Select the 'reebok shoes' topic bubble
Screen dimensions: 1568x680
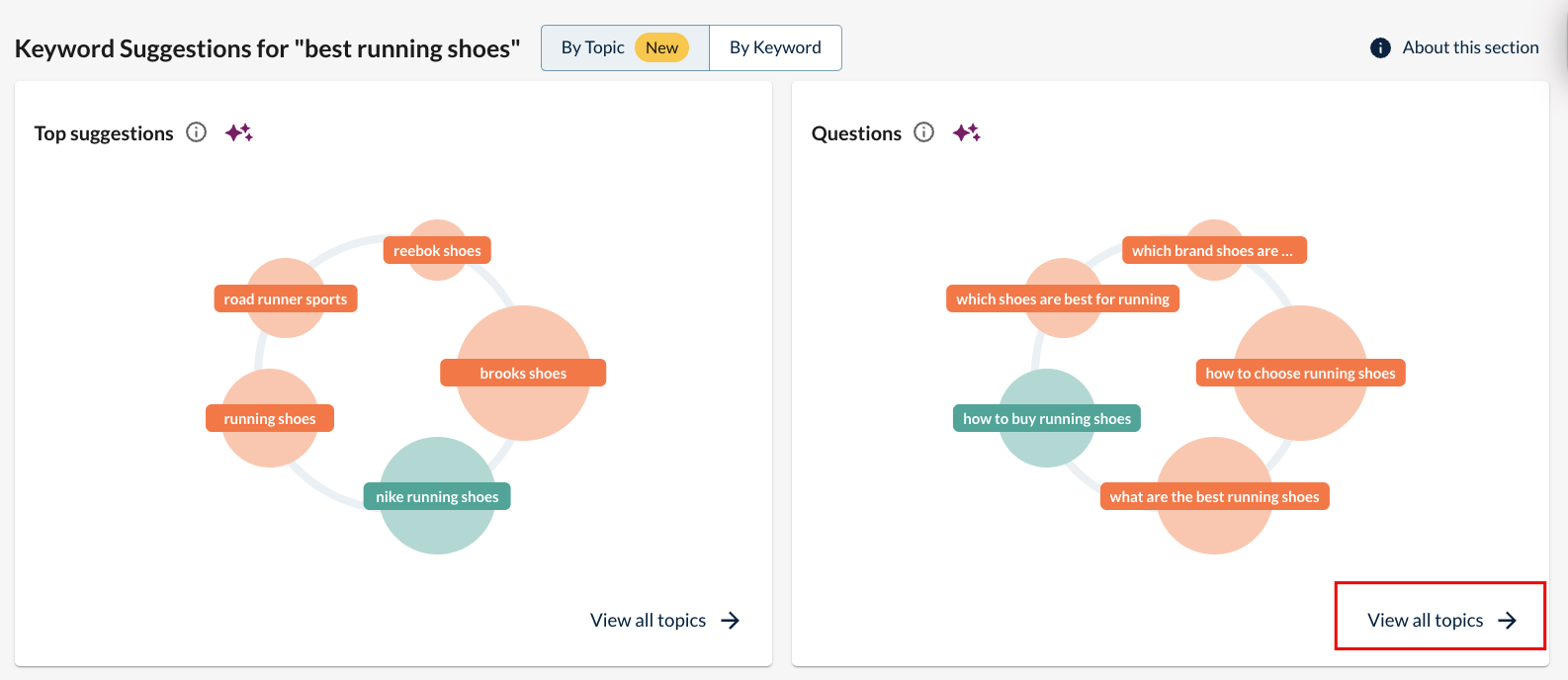point(437,251)
